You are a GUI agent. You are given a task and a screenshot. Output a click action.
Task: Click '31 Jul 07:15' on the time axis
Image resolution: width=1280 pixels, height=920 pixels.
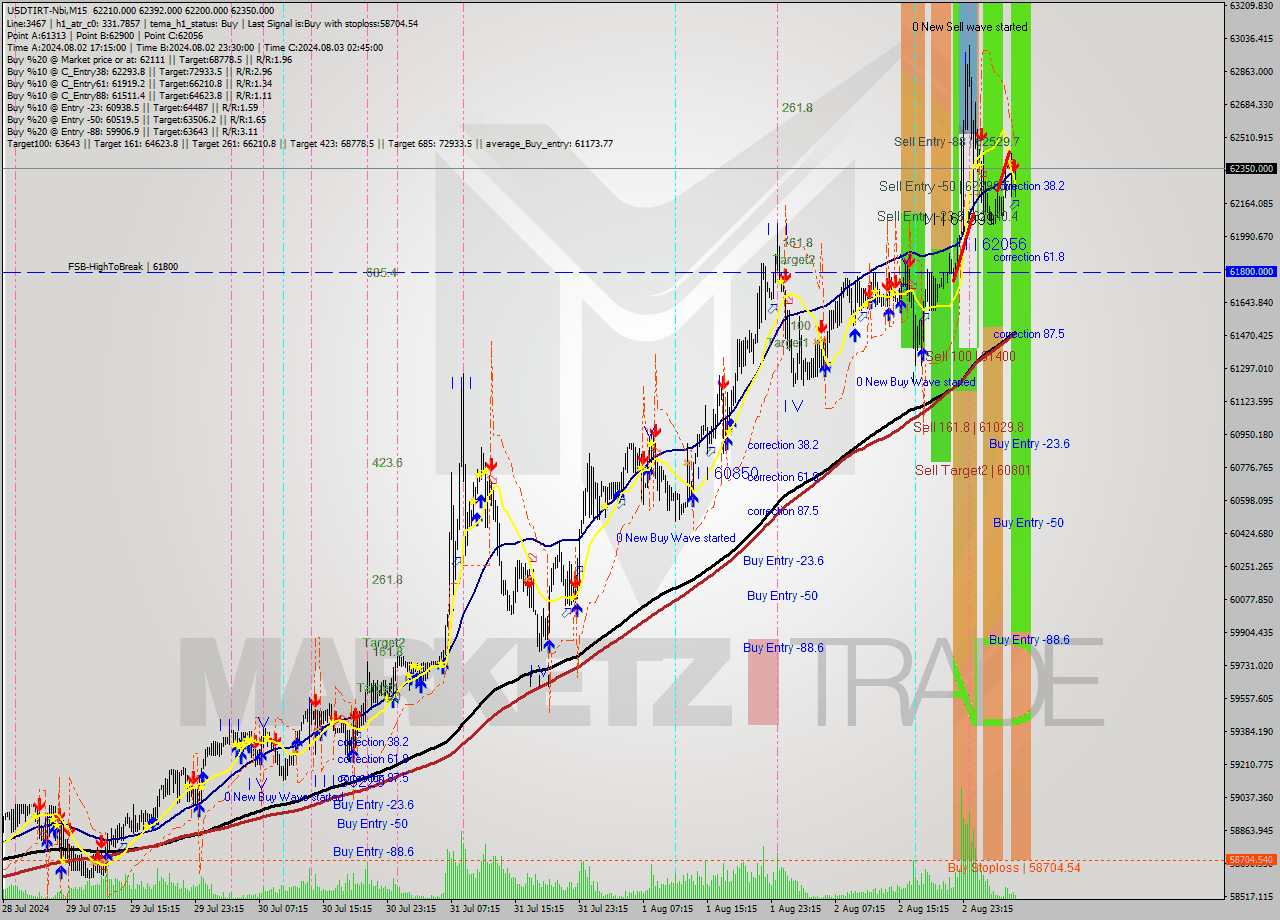[474, 909]
